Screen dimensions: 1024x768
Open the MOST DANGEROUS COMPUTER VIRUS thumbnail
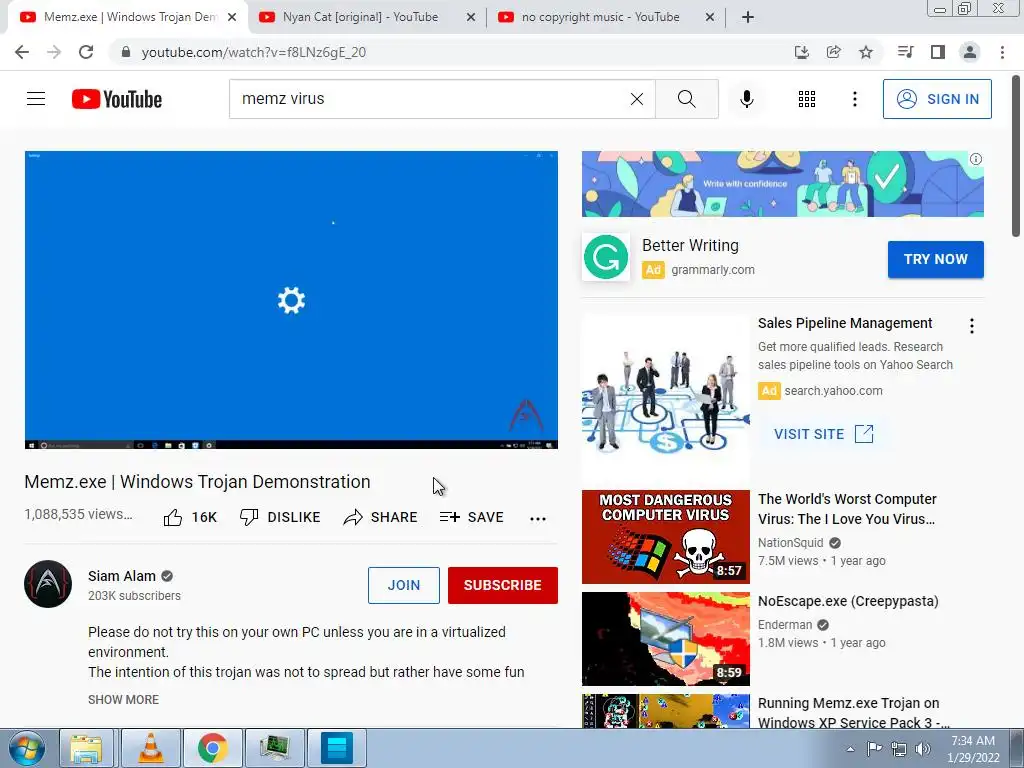(665, 537)
